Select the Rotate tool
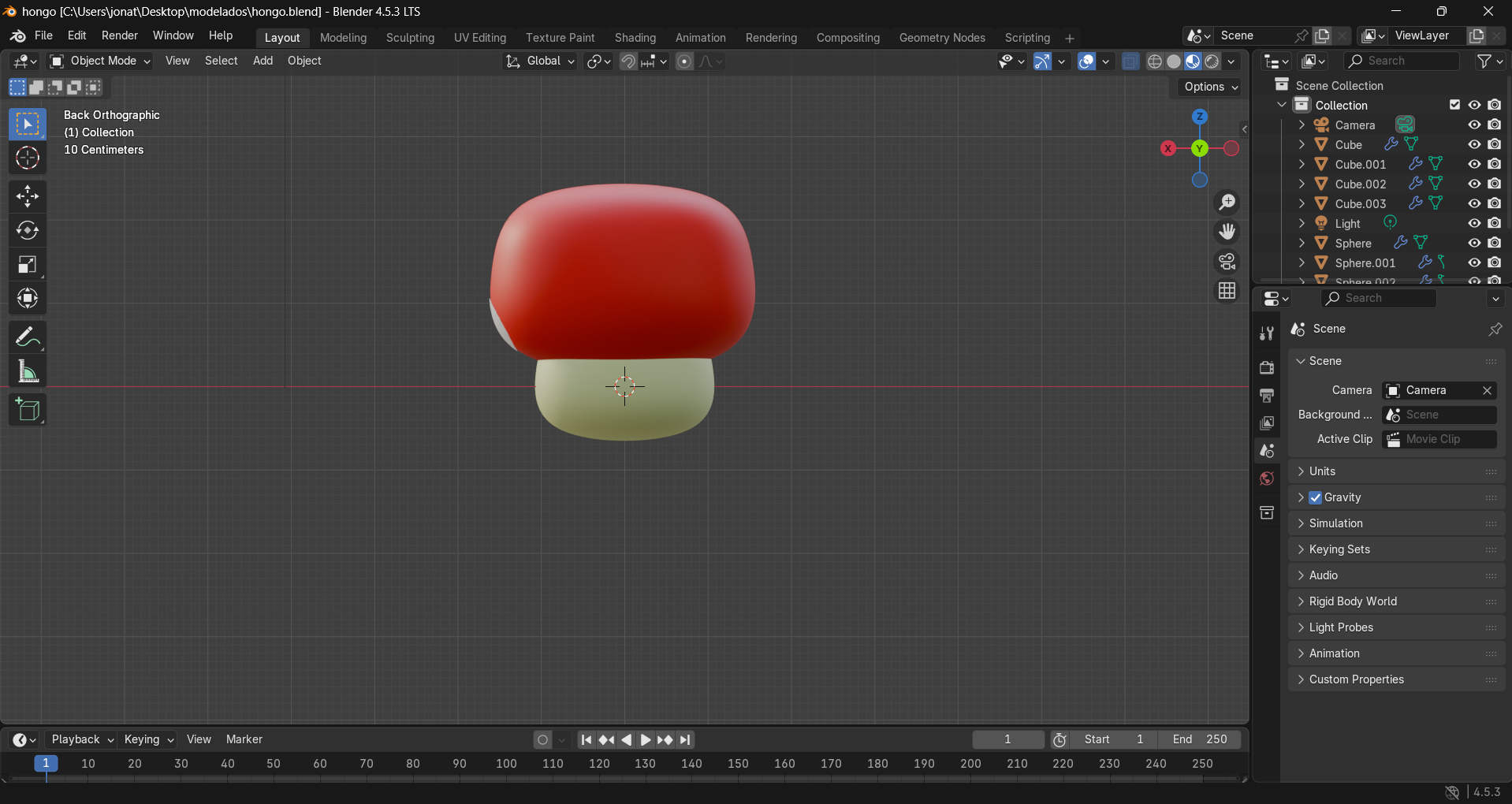Viewport: 1512px width, 804px height. click(28, 230)
